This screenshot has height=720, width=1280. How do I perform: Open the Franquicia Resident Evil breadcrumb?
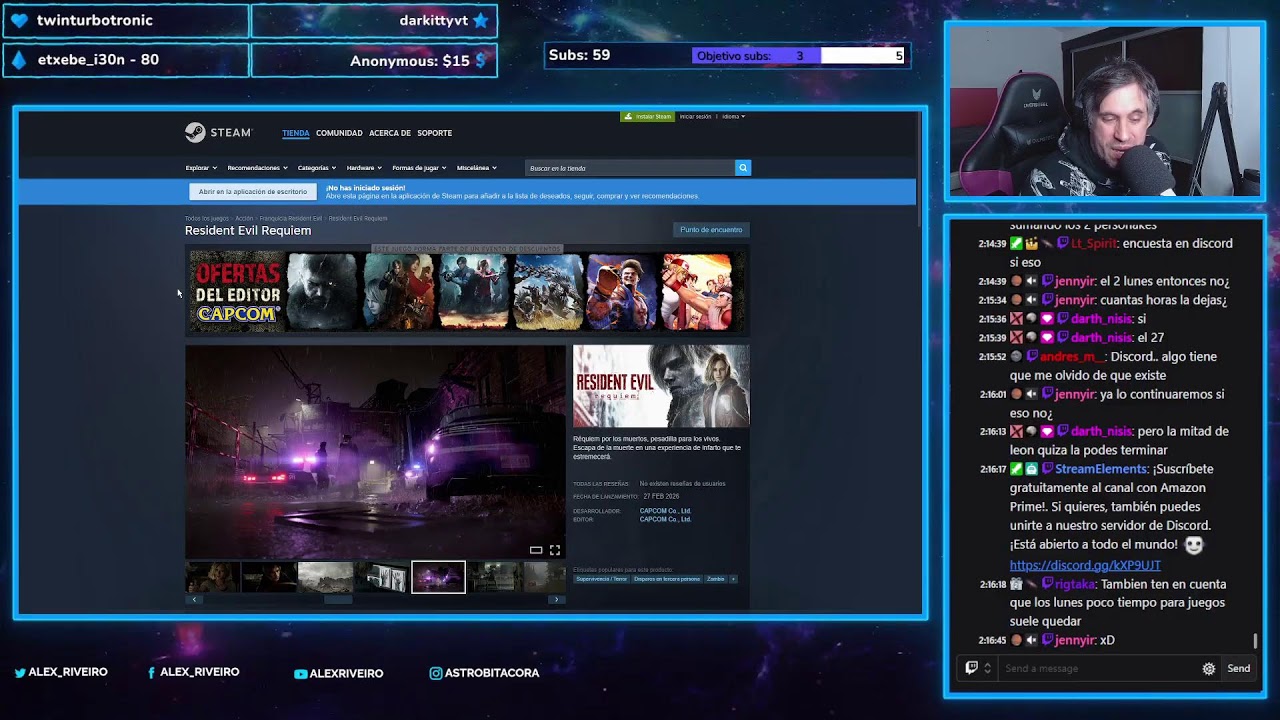pyautogui.click(x=291, y=218)
